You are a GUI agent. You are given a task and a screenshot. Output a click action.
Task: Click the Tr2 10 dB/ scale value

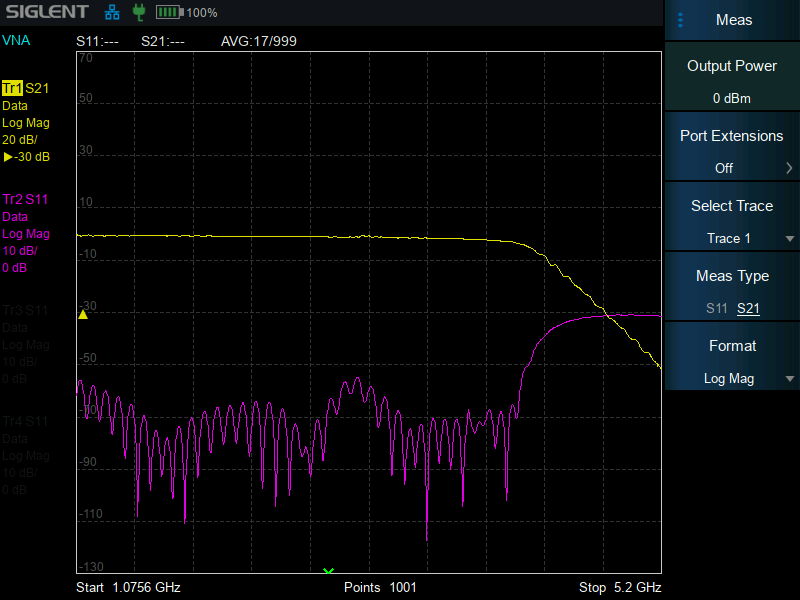coord(20,251)
